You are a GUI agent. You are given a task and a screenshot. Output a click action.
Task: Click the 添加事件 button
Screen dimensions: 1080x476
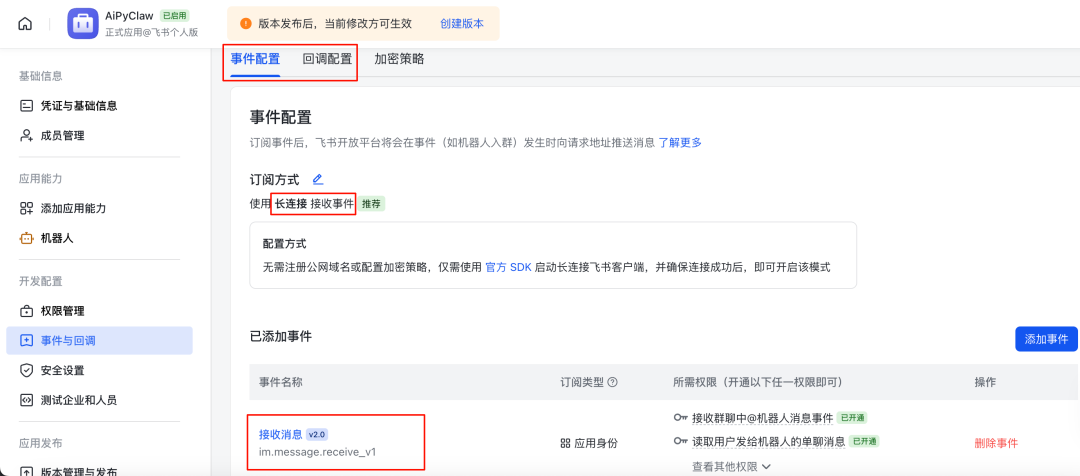click(1046, 339)
